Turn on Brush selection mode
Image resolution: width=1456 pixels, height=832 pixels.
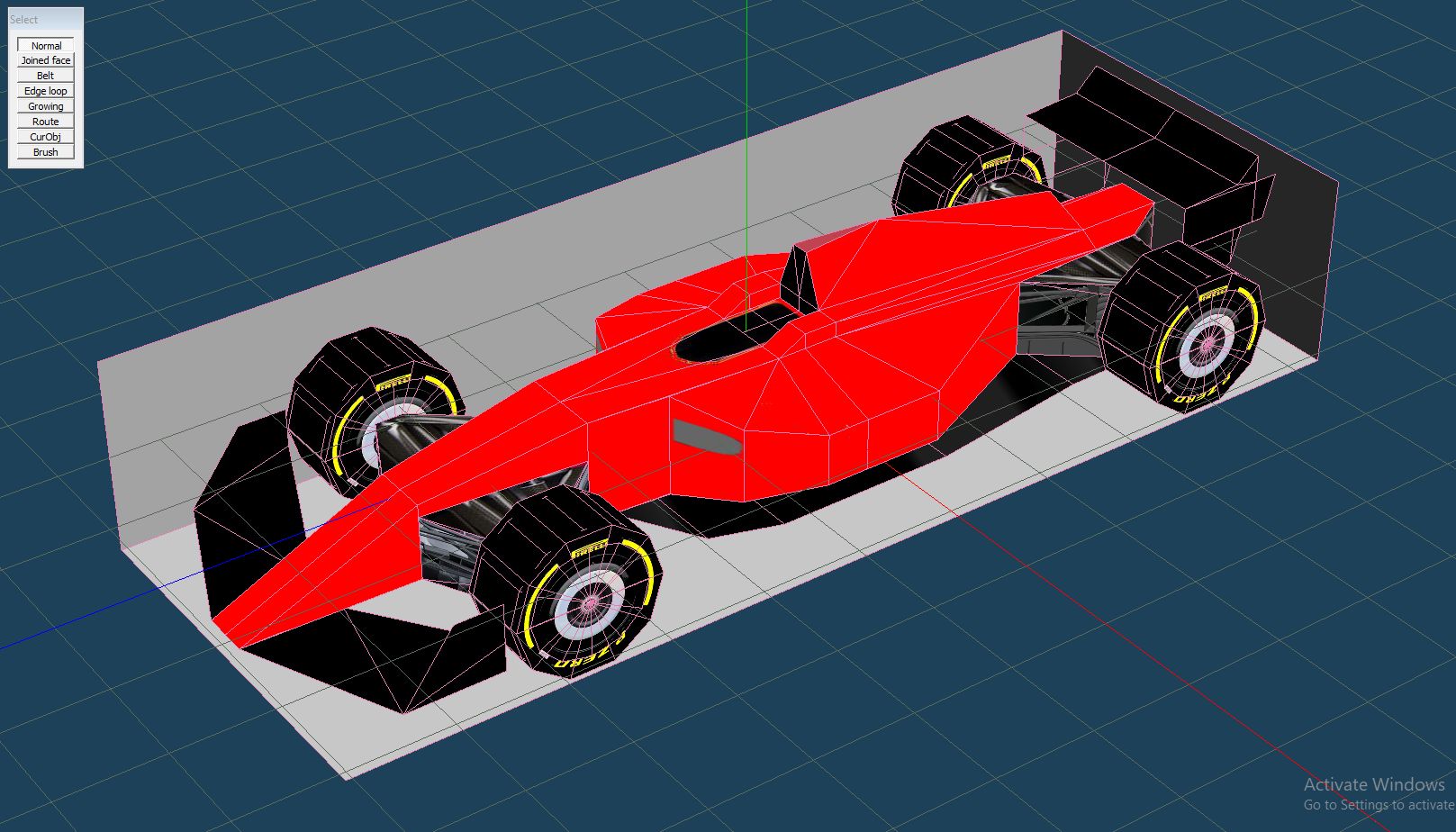46,152
